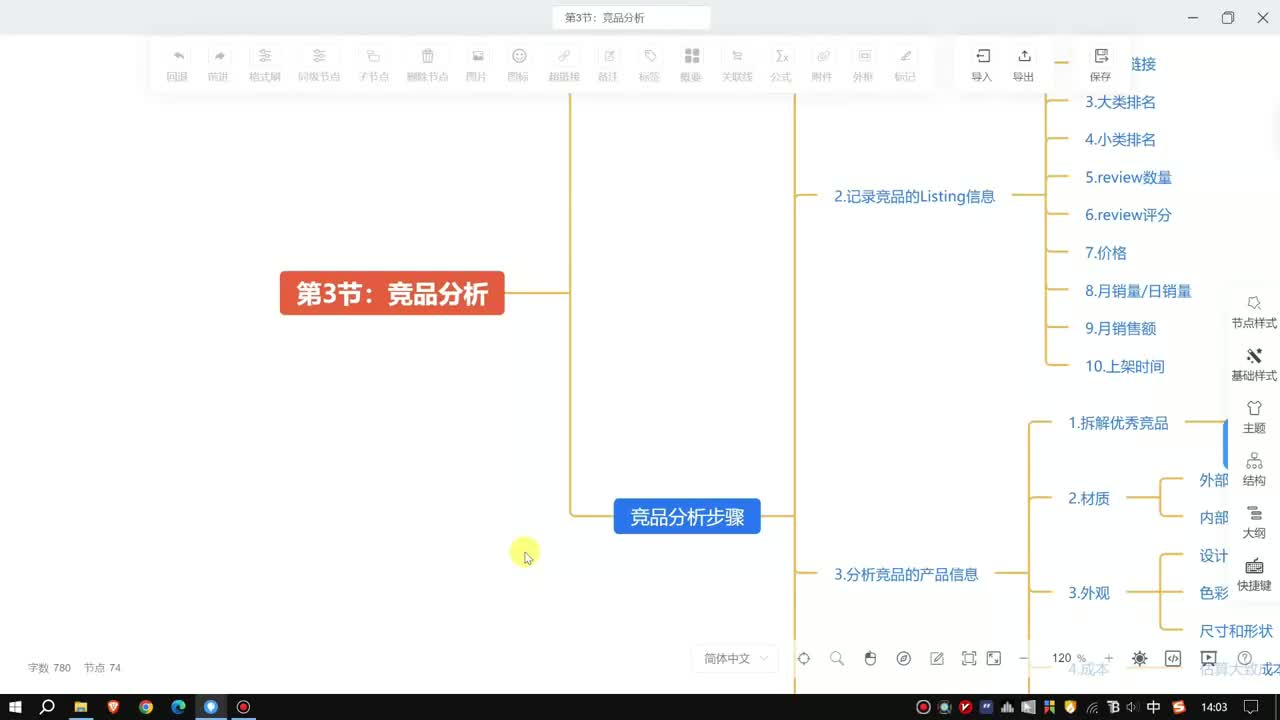
Task: Click the locate-root crosshair icon
Action: [804, 658]
